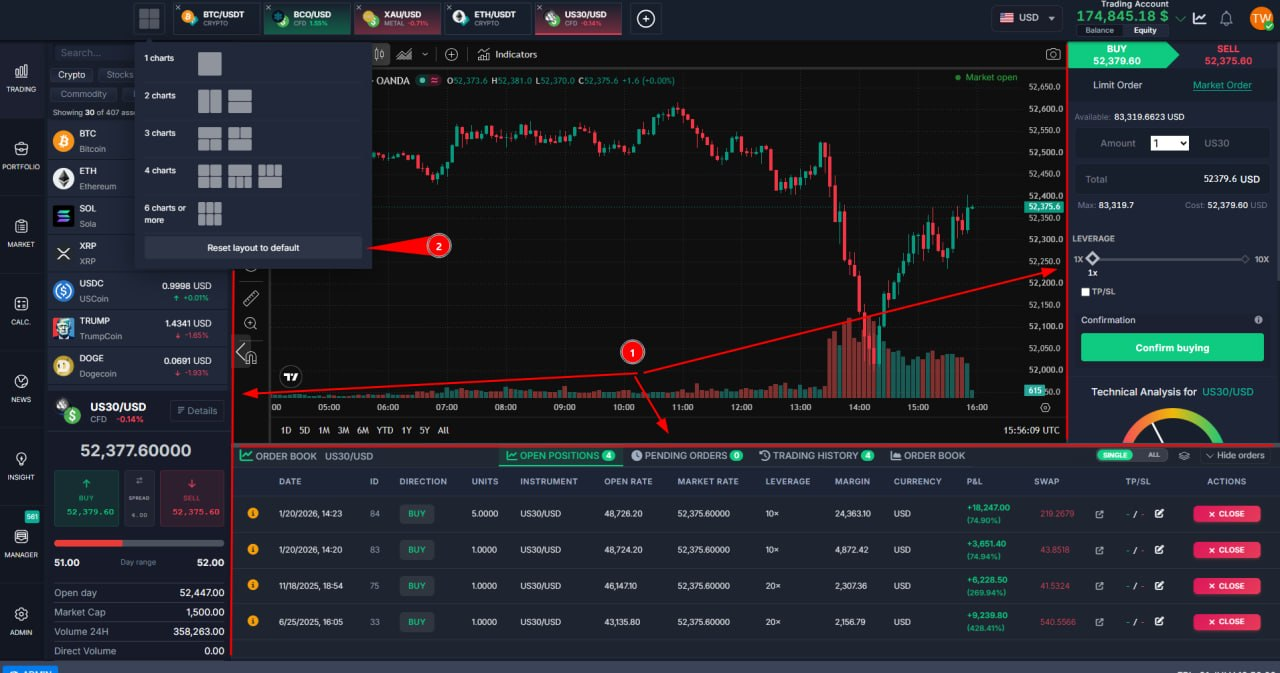Collapse the drawing toolbar with arrow
This screenshot has width=1280, height=673.
pos(240,351)
